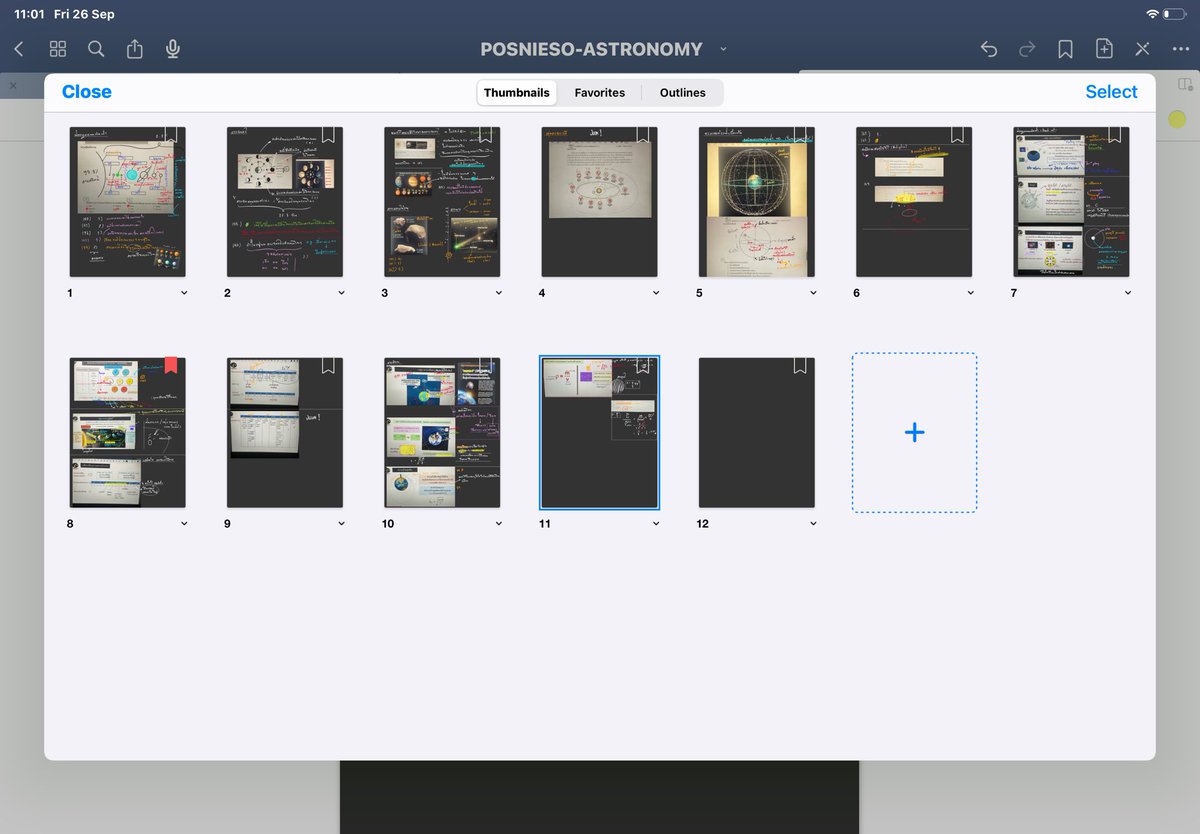Viewport: 1200px width, 834px height.
Task: Open page 1 options chevron
Action: tap(184, 293)
